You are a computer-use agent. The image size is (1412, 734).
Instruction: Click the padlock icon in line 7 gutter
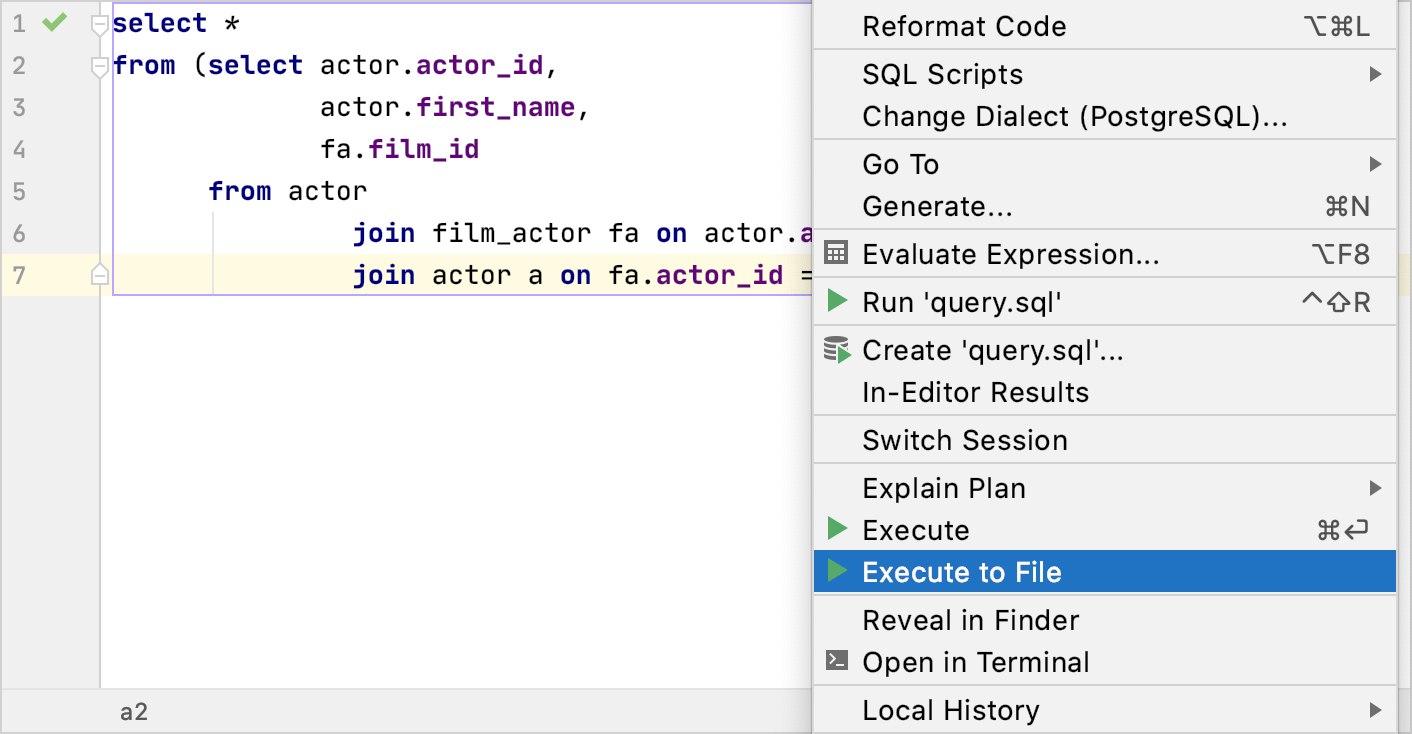pos(99,275)
